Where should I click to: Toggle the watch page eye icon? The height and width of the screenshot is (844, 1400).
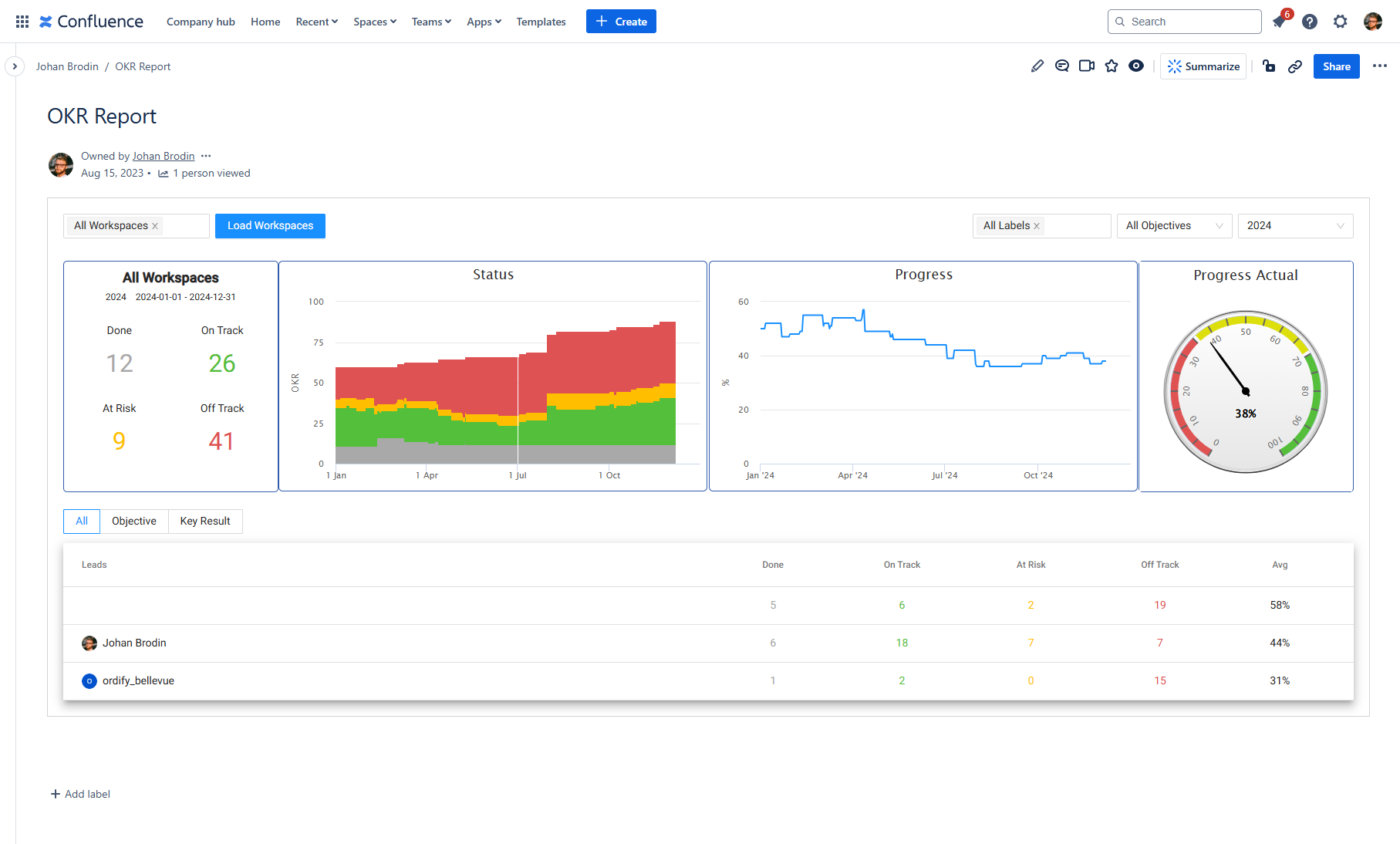coord(1136,66)
